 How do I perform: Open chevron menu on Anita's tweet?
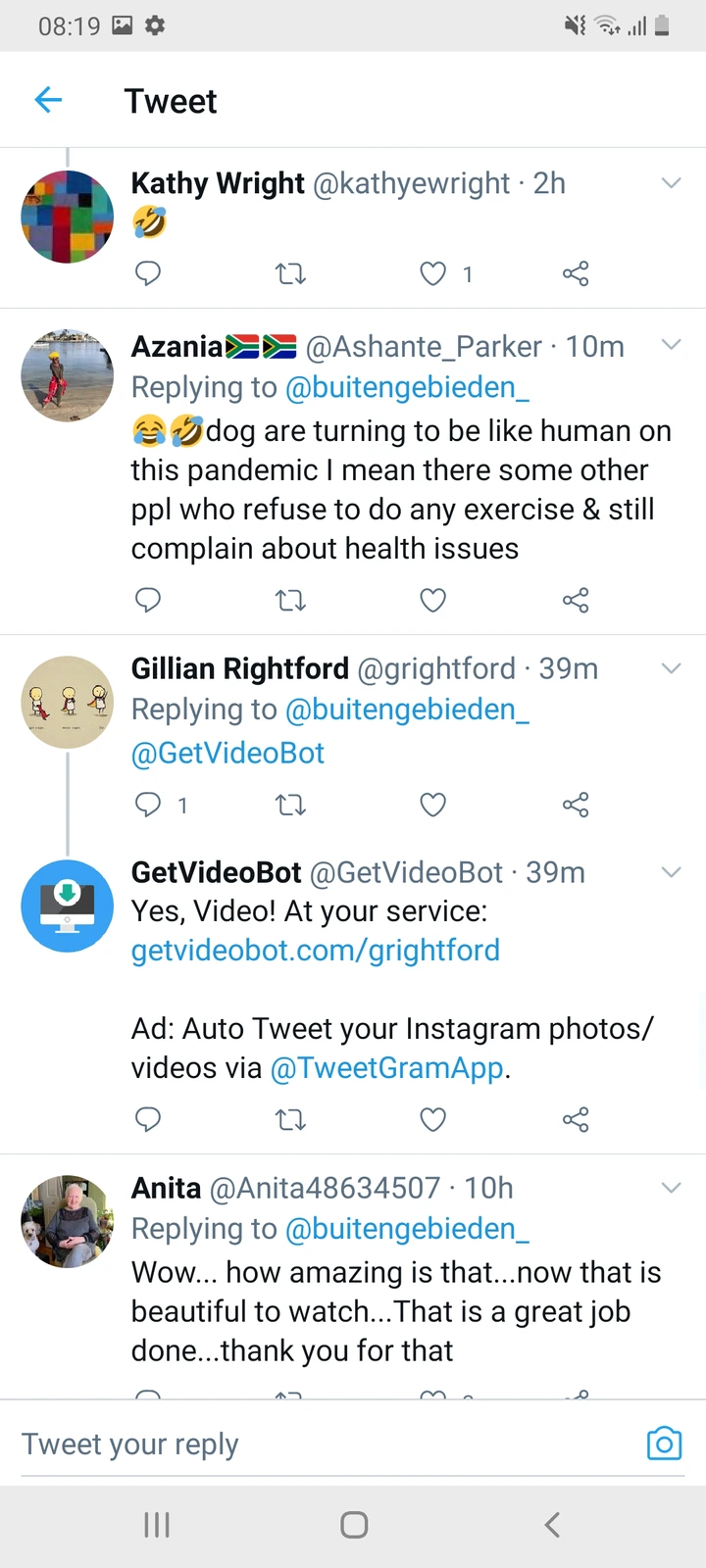672,1187
